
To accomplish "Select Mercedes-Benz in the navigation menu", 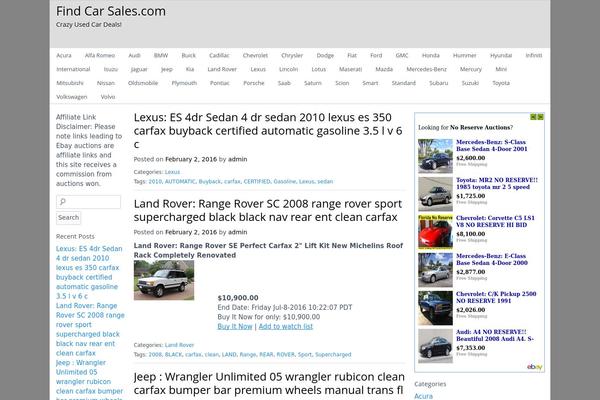I will coord(426,69).
